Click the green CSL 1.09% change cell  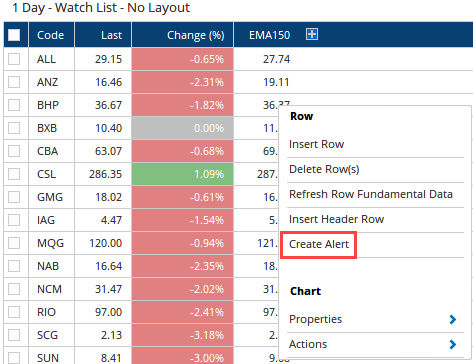click(x=183, y=174)
